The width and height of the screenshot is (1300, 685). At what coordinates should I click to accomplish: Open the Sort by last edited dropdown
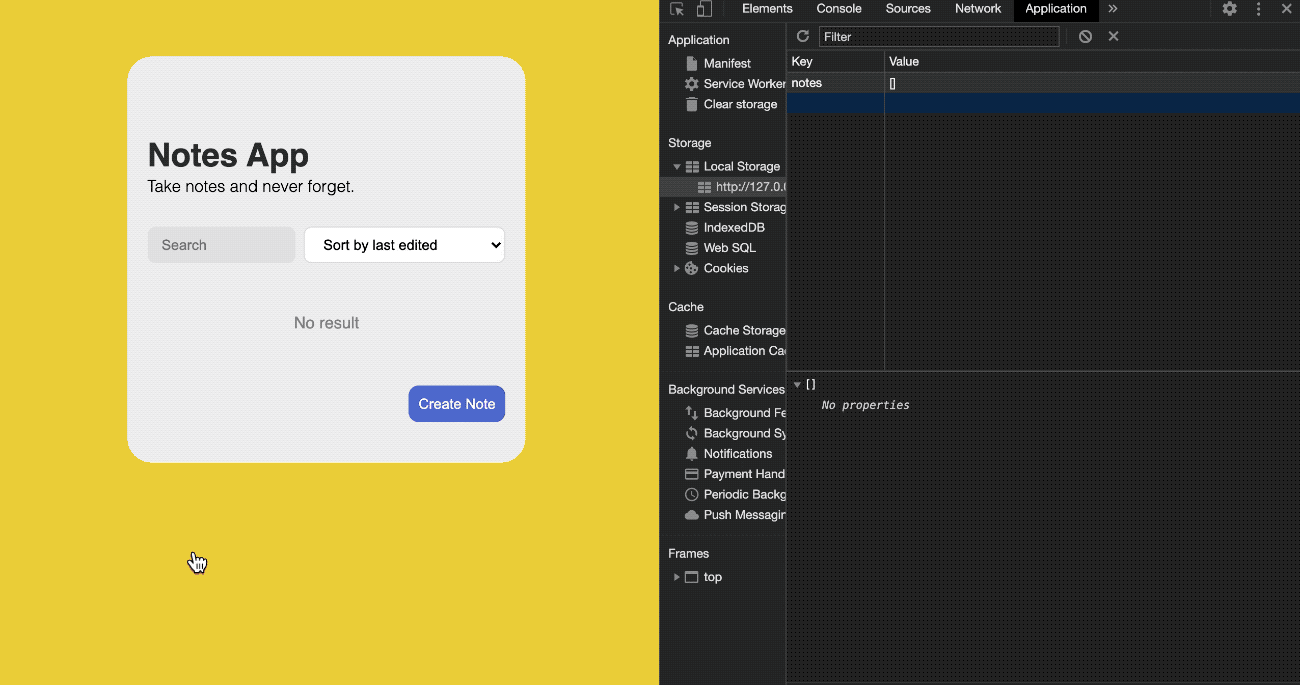click(x=404, y=245)
